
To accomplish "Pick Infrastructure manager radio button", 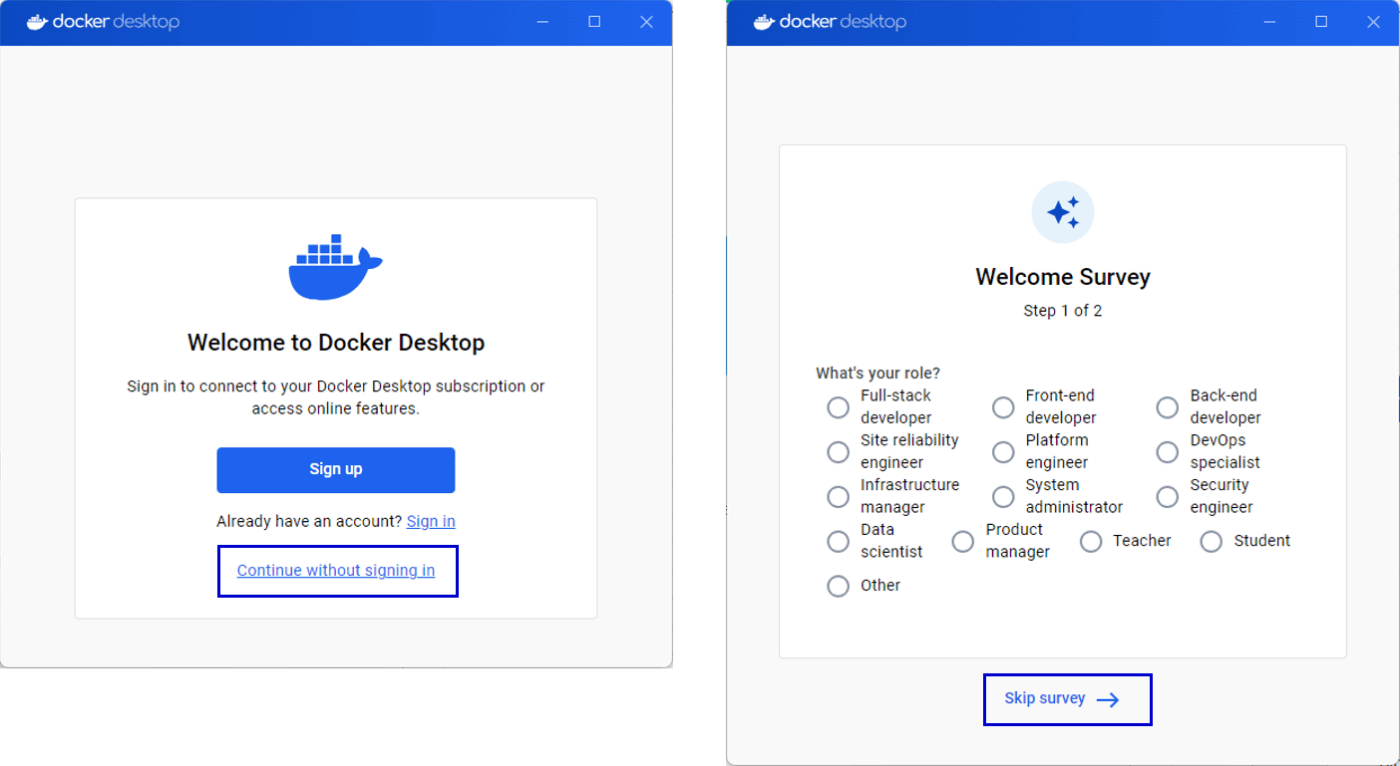I will (x=838, y=496).
